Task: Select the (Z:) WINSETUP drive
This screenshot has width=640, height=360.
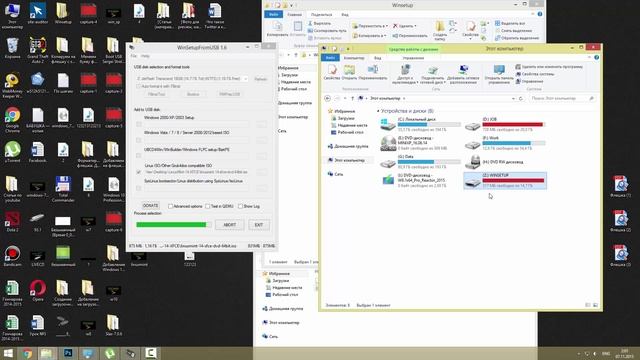Action: [505, 180]
